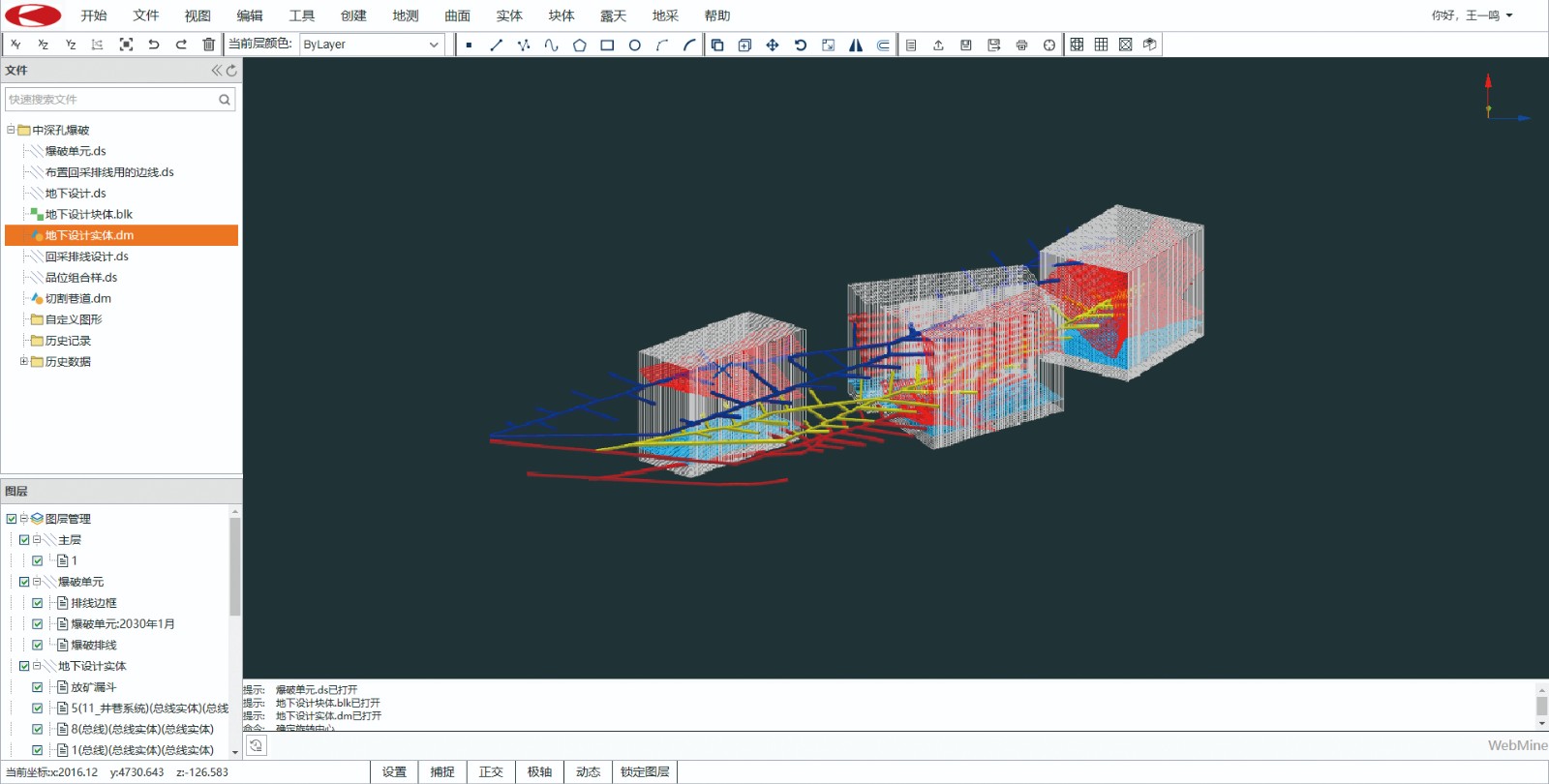
Task: Toggle the 正交 ortho button
Action: 491,771
